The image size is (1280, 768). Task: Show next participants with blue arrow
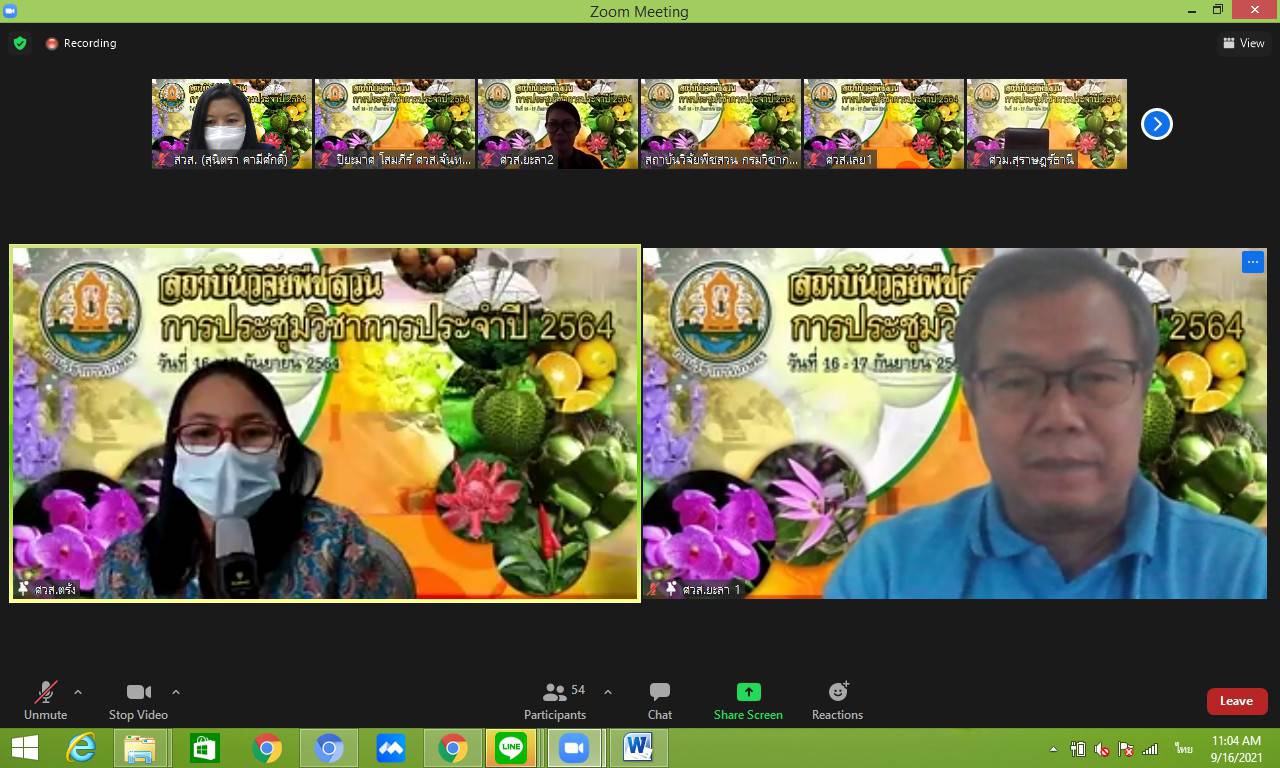click(x=1156, y=124)
